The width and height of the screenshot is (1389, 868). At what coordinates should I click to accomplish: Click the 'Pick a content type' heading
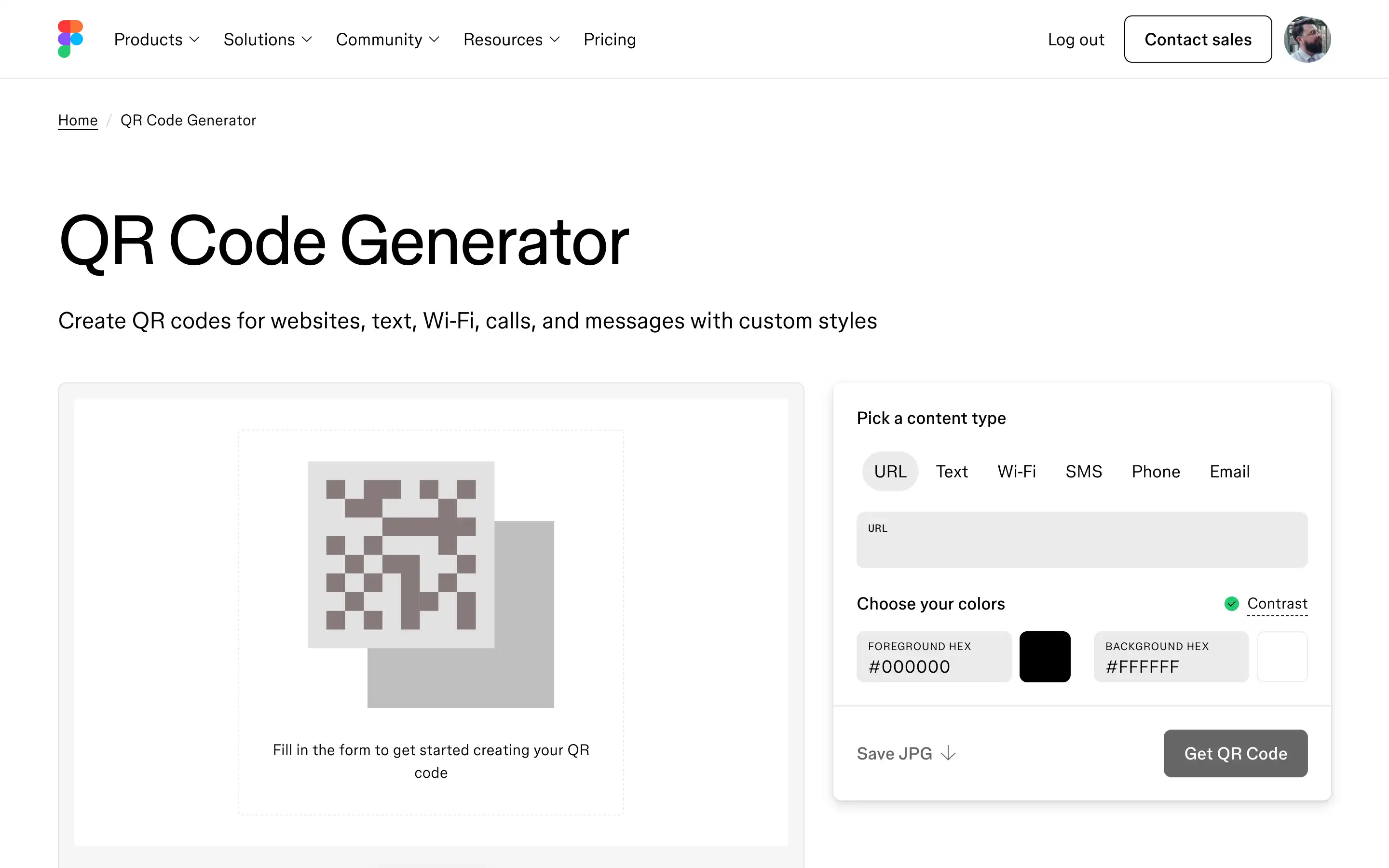(x=931, y=418)
